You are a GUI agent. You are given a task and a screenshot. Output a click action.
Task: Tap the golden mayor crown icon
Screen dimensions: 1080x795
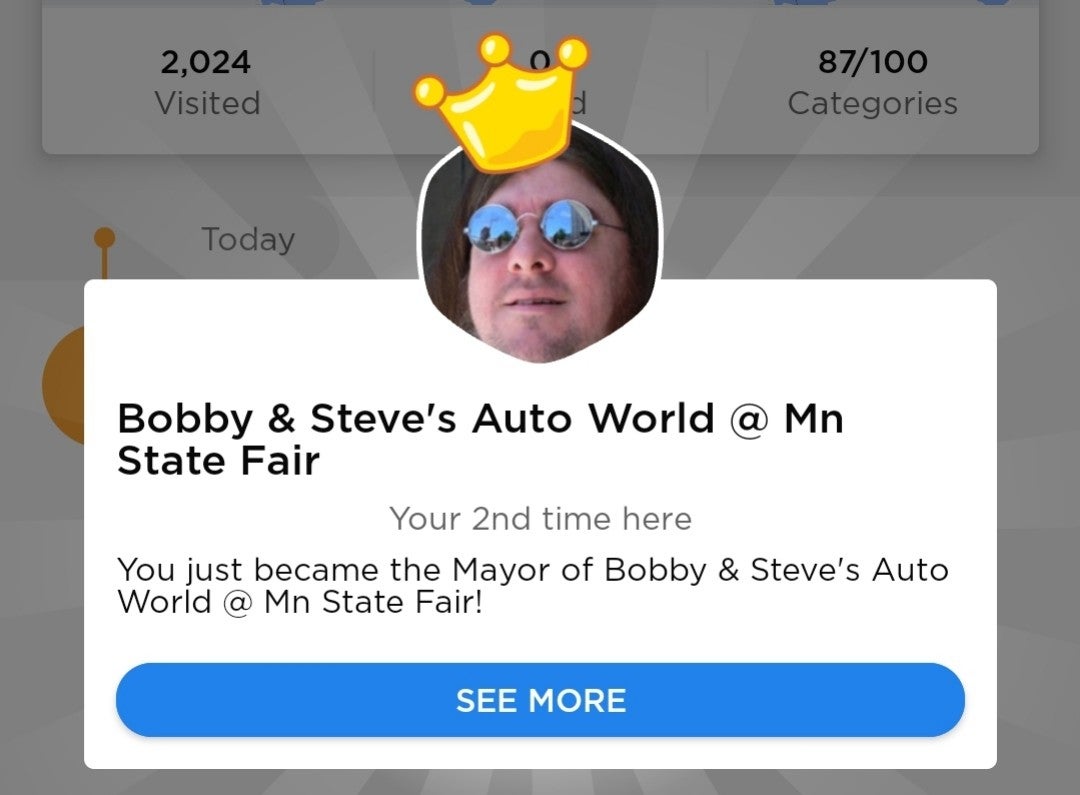click(x=501, y=102)
